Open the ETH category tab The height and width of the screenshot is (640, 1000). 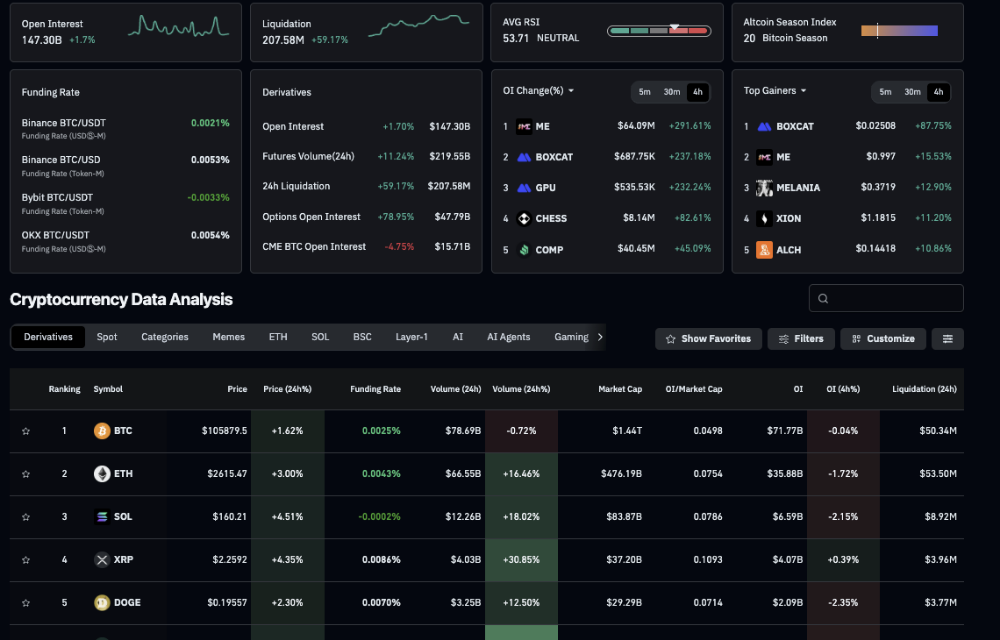[x=278, y=337]
